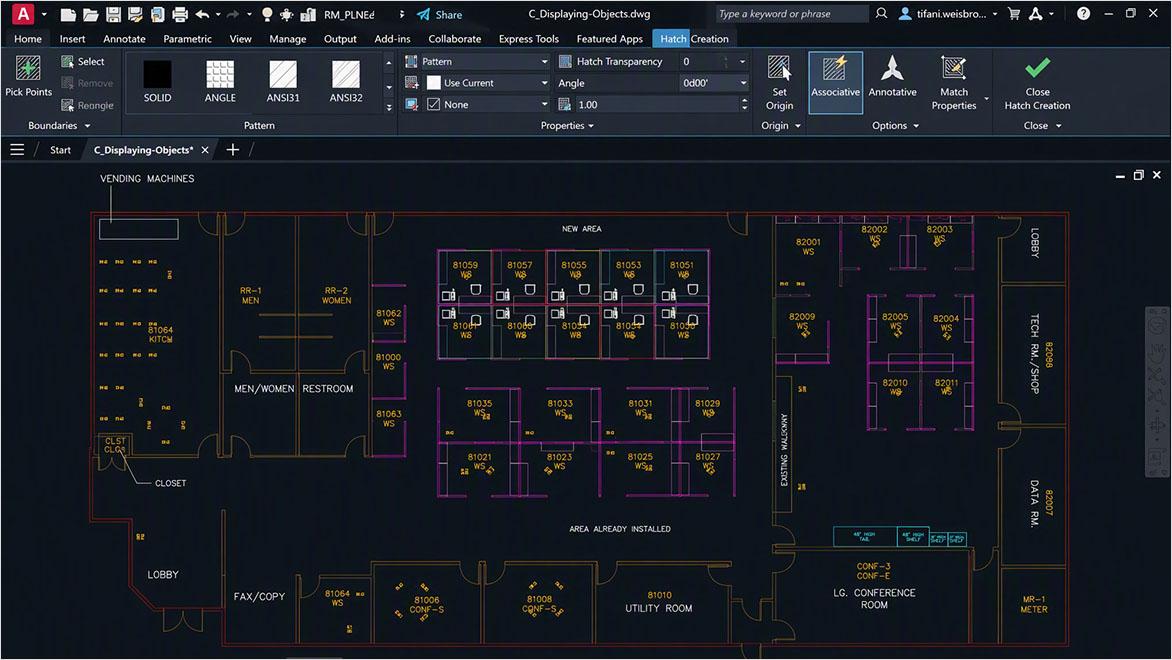Save the drawing with the floppy icon
This screenshot has height=660, width=1172.
coord(113,14)
